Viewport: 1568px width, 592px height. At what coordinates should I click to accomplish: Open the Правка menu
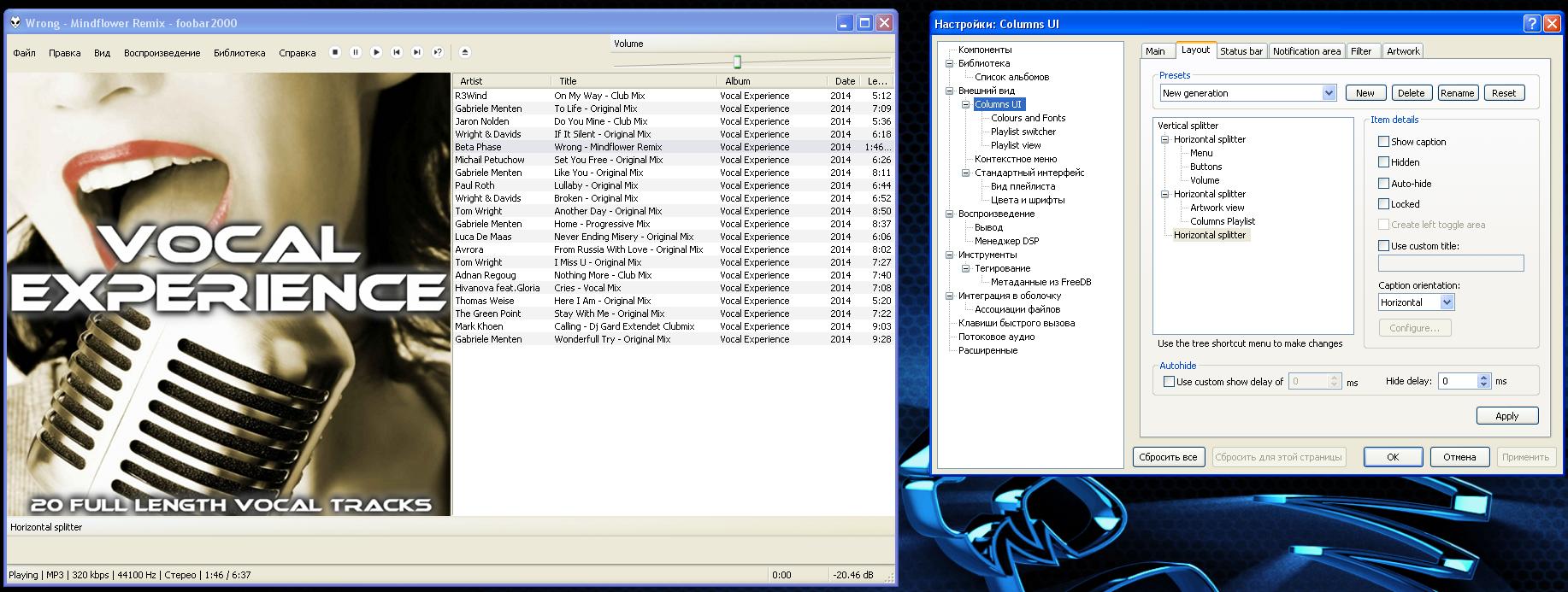65,53
